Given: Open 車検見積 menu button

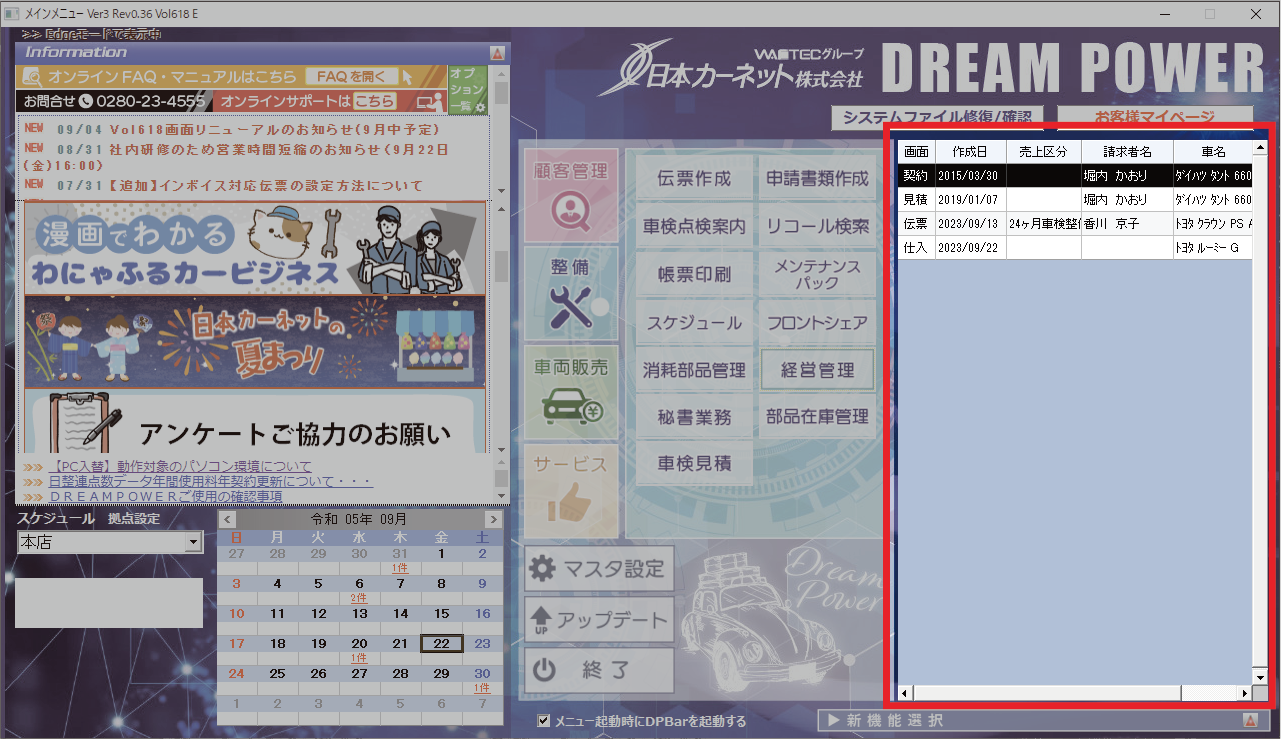Looking at the screenshot, I should click(694, 464).
